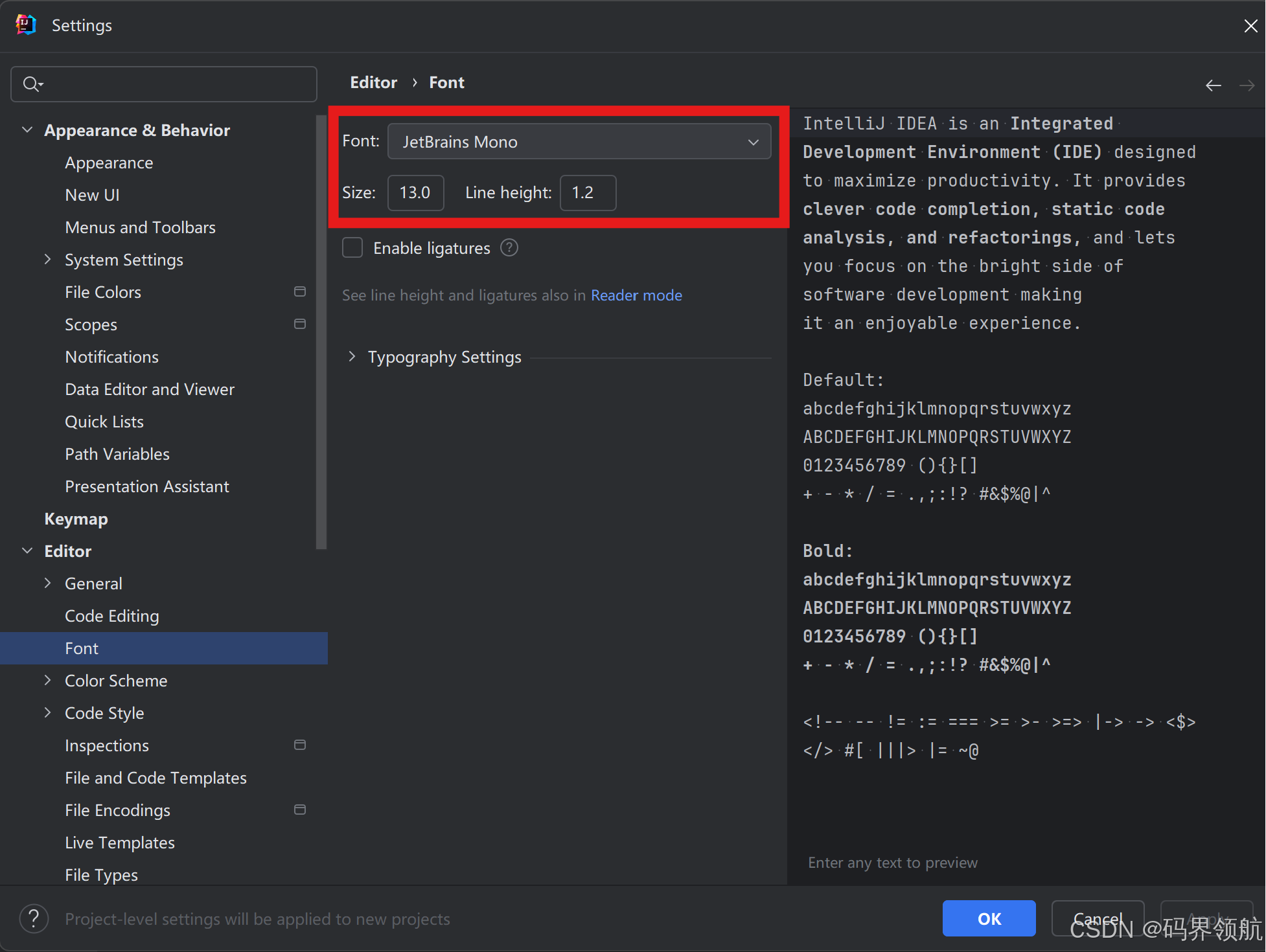
Task: Click the font Size field
Action: [415, 193]
